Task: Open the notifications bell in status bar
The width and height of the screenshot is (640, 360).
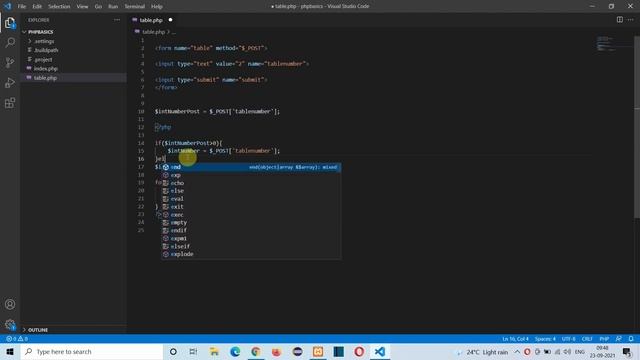Action: click(x=631, y=339)
